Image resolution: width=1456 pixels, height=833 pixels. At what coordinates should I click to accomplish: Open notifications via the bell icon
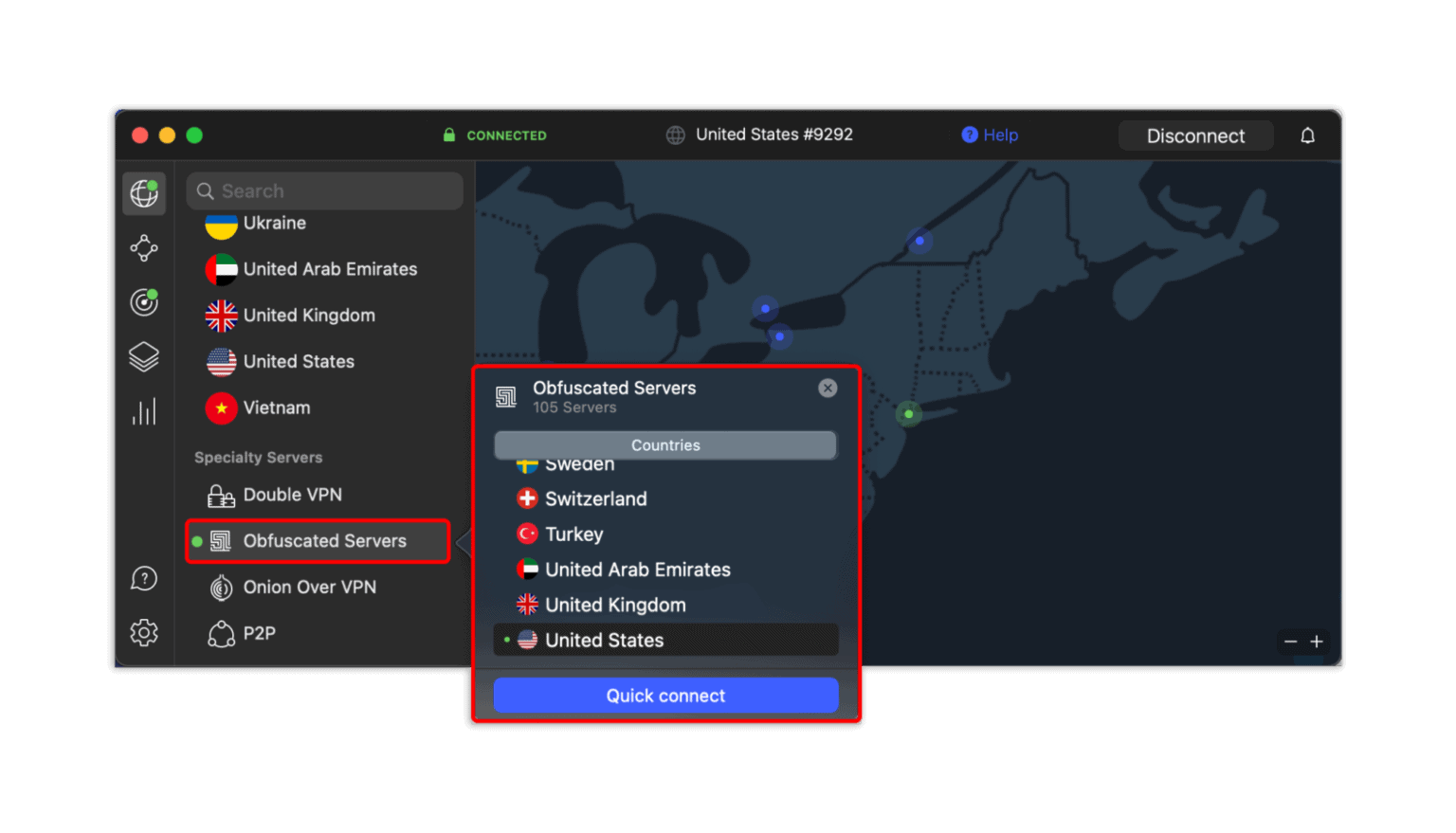1308,135
